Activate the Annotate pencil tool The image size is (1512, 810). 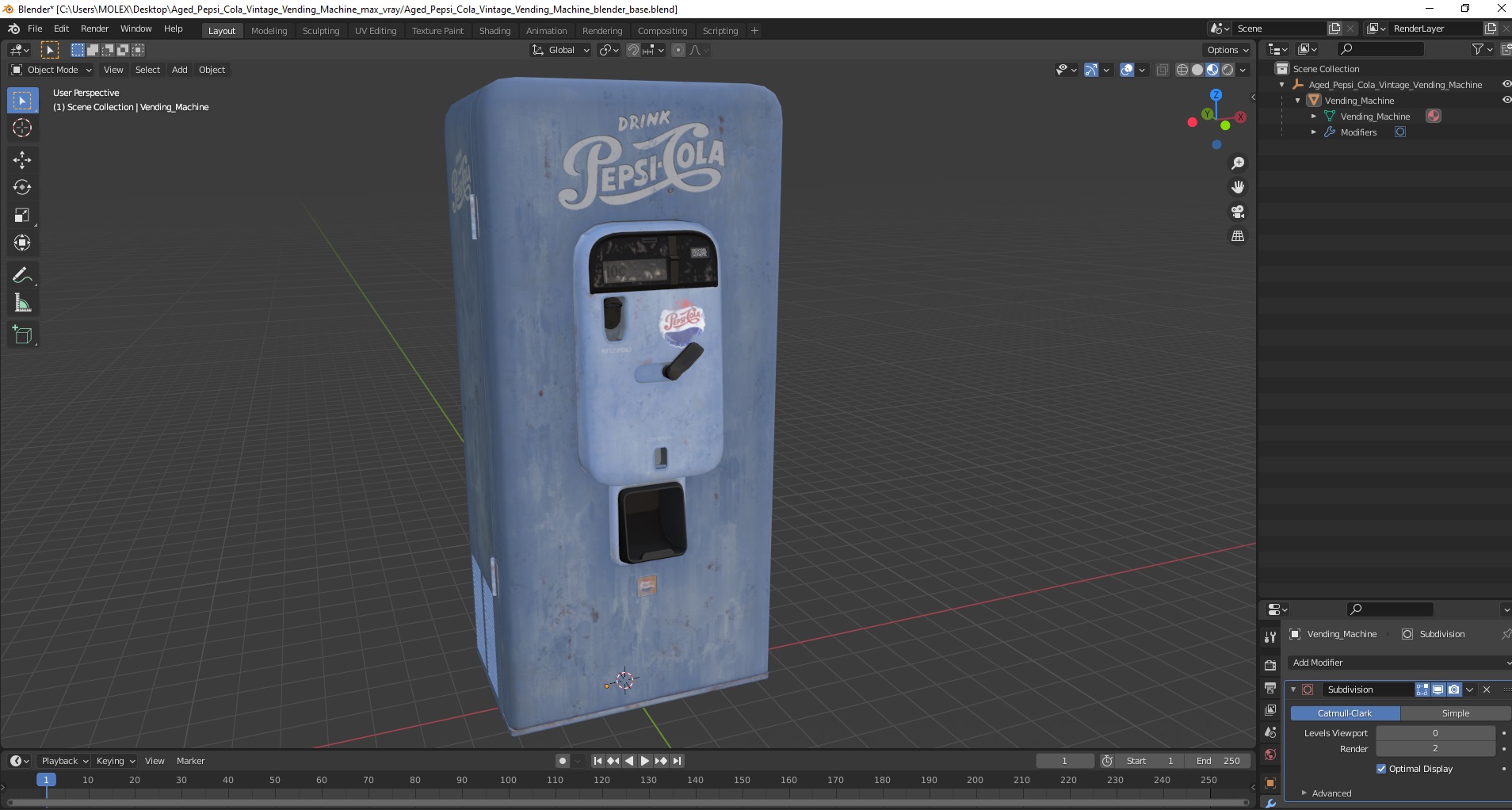point(22,276)
